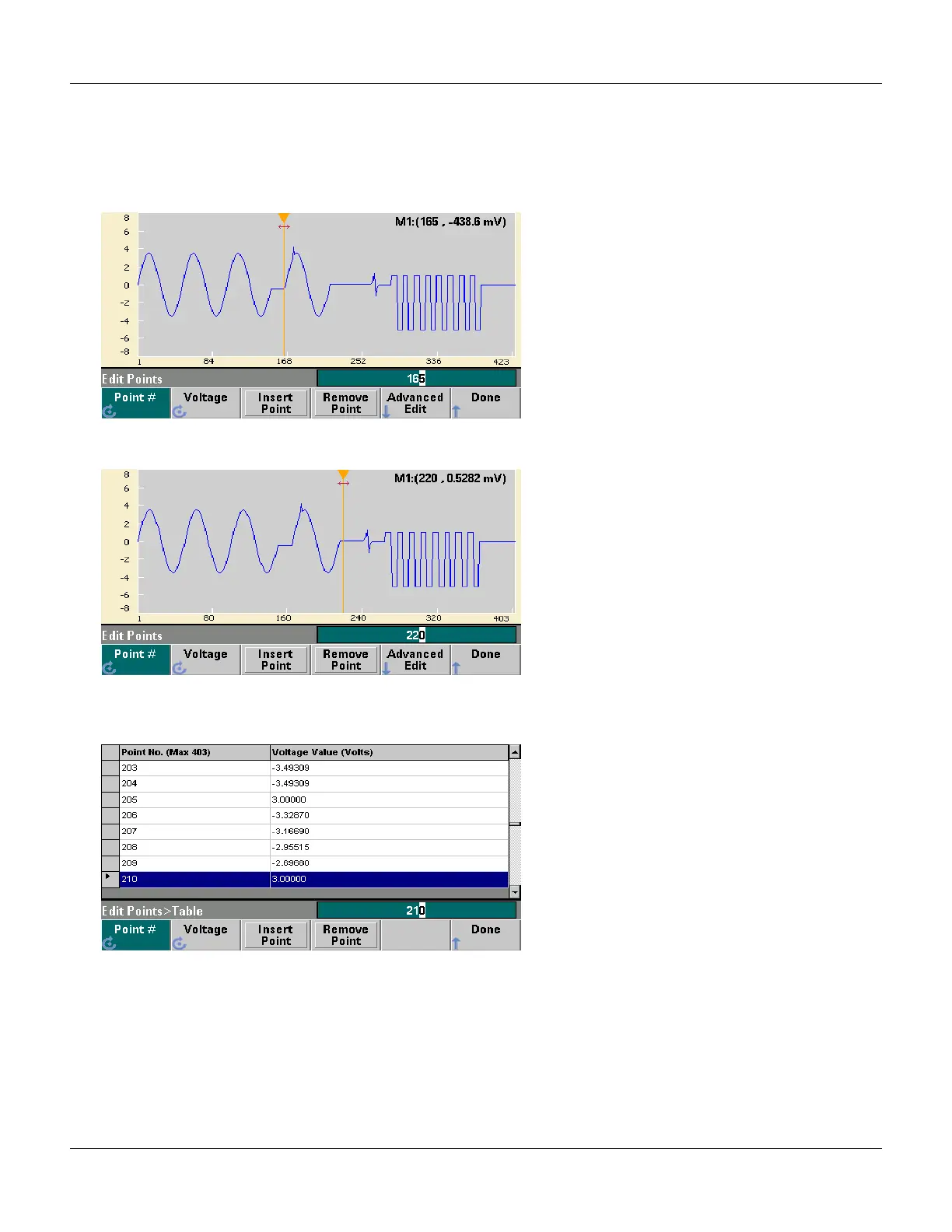952x1232 pixels.
Task: Click the point number field showing 165
Action: click(416, 379)
